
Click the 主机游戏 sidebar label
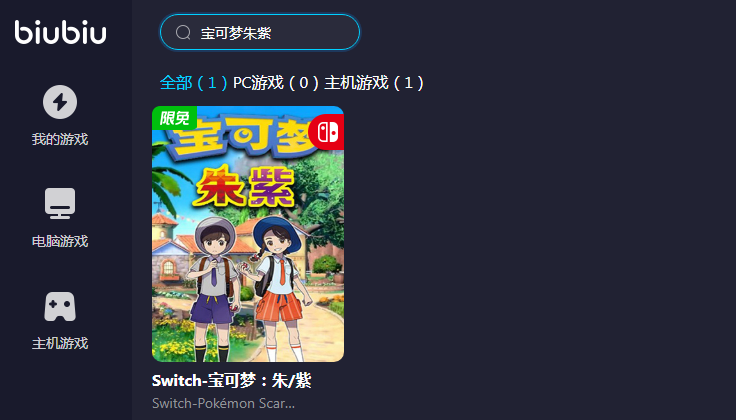(60, 344)
